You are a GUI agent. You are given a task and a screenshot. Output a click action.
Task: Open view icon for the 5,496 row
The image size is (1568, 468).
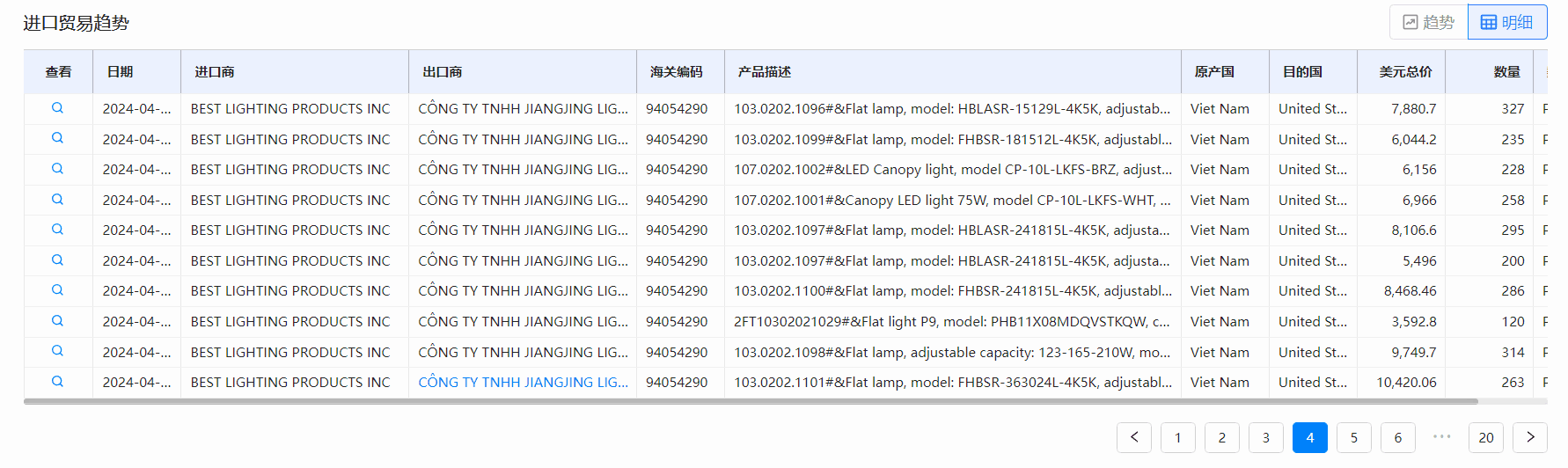(57, 260)
